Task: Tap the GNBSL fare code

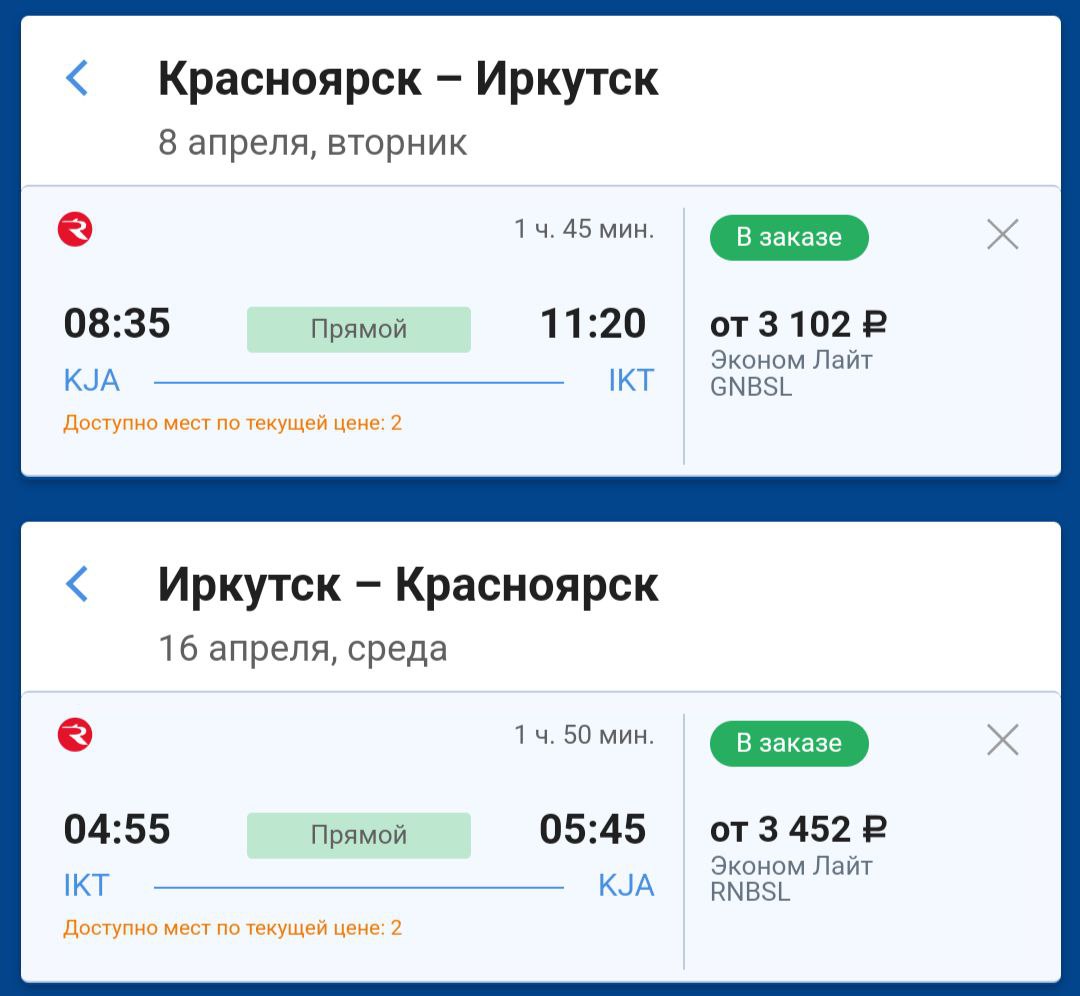Action: coord(750,387)
